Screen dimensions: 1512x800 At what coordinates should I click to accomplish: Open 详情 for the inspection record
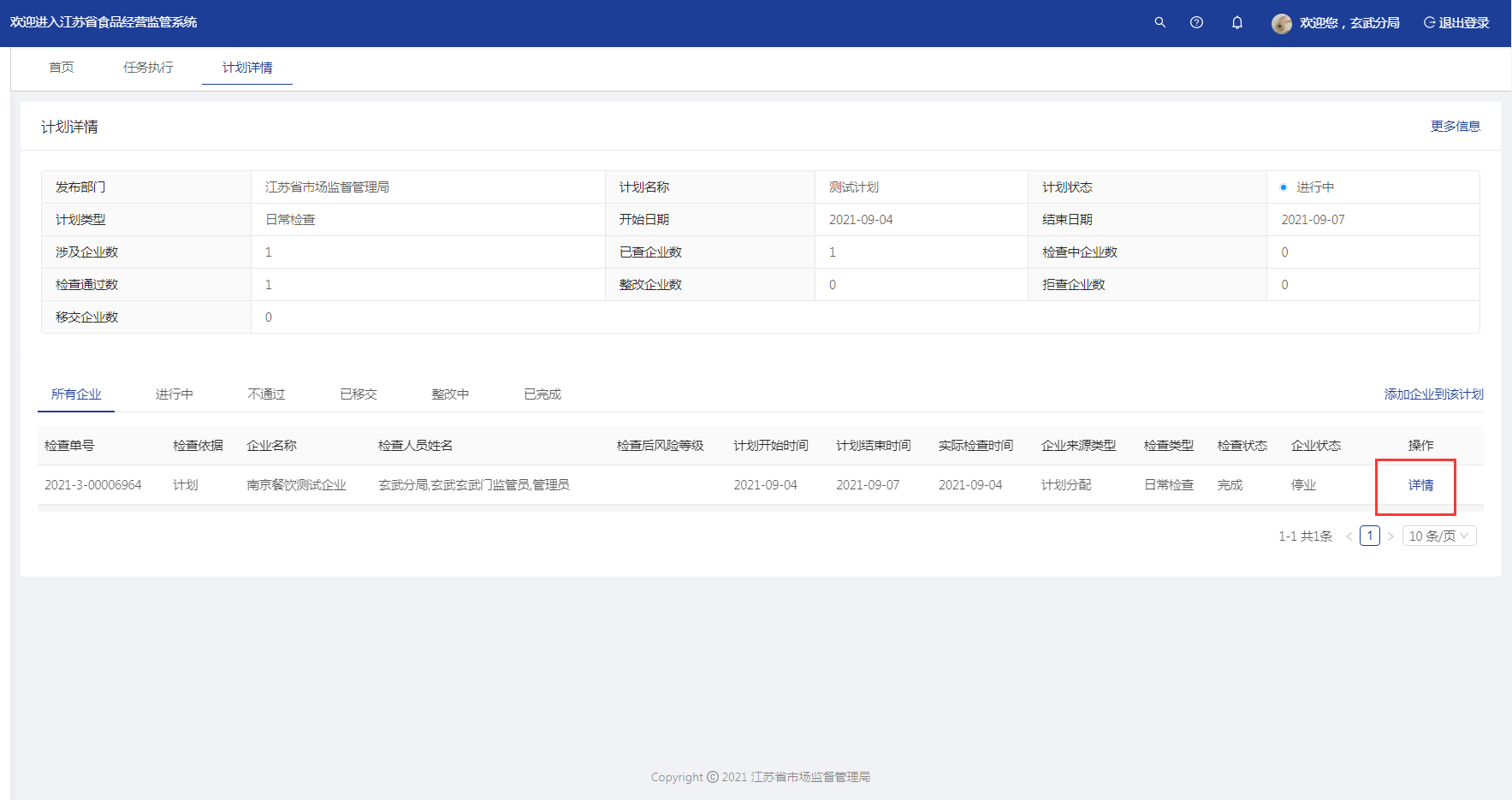1420,485
